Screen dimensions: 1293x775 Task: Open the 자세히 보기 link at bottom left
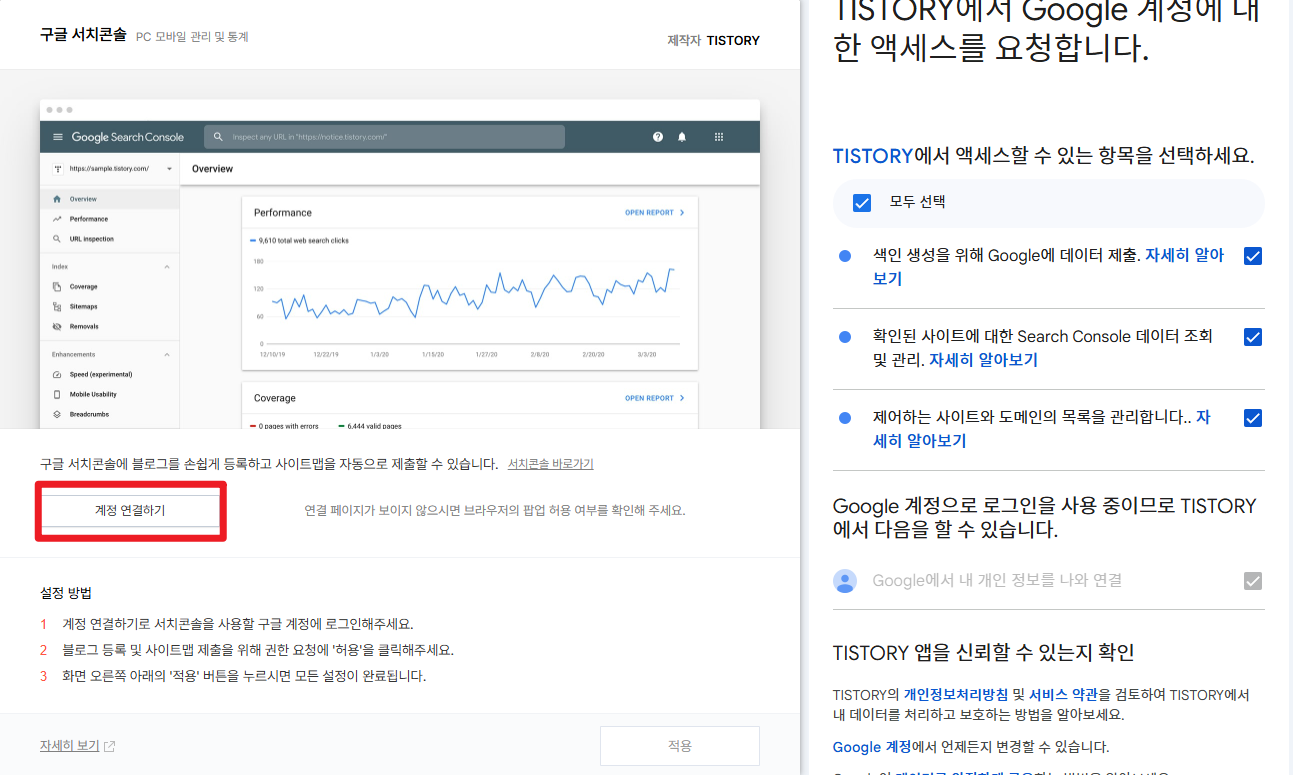point(70,746)
